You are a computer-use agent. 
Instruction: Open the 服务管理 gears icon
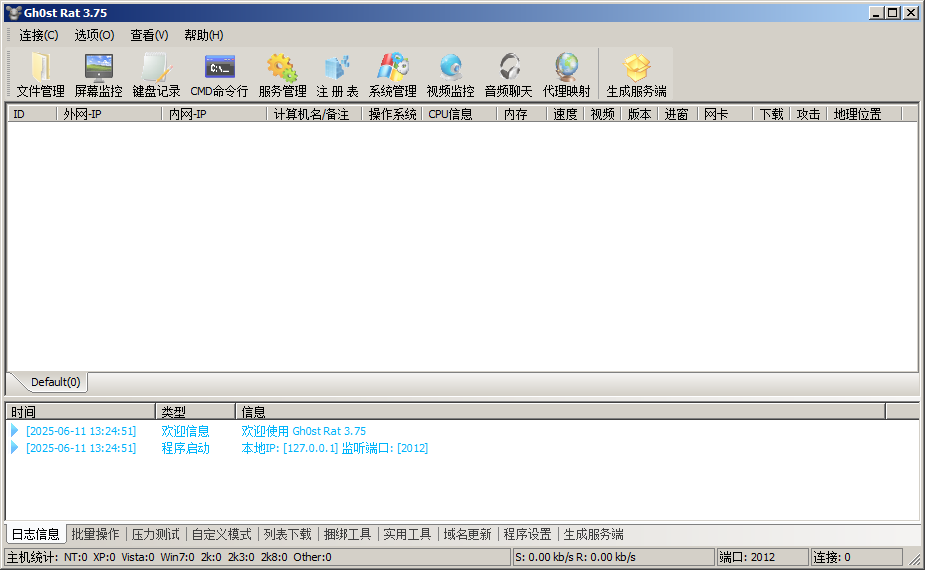tap(282, 68)
